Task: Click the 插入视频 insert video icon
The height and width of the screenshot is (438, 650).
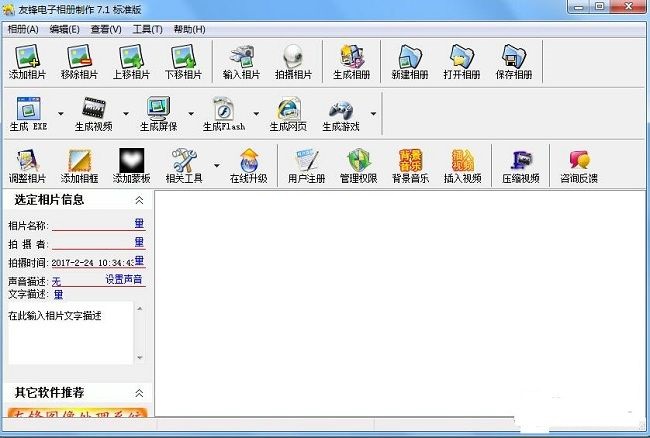Action: coord(463,166)
